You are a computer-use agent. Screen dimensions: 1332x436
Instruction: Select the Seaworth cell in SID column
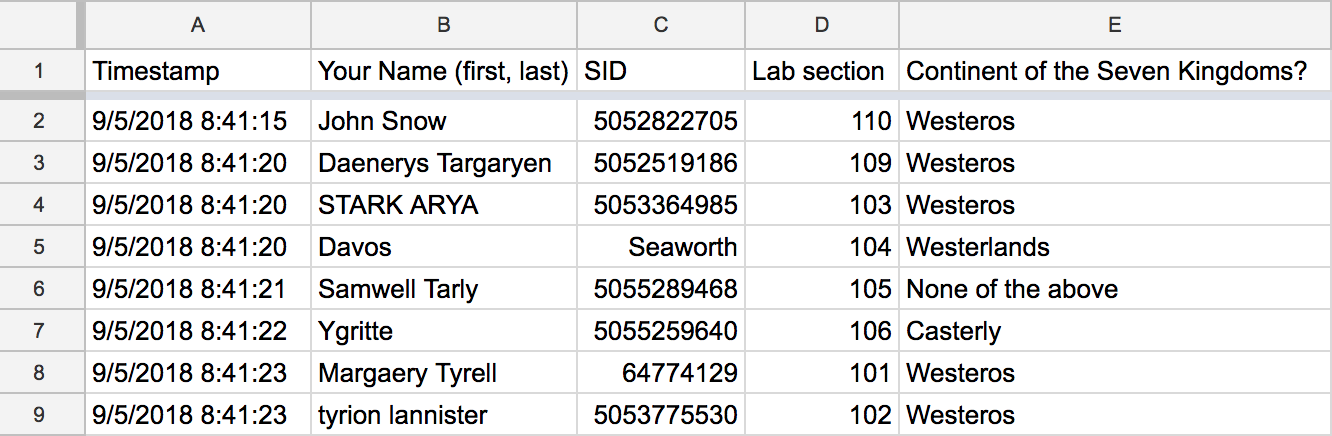coord(661,247)
